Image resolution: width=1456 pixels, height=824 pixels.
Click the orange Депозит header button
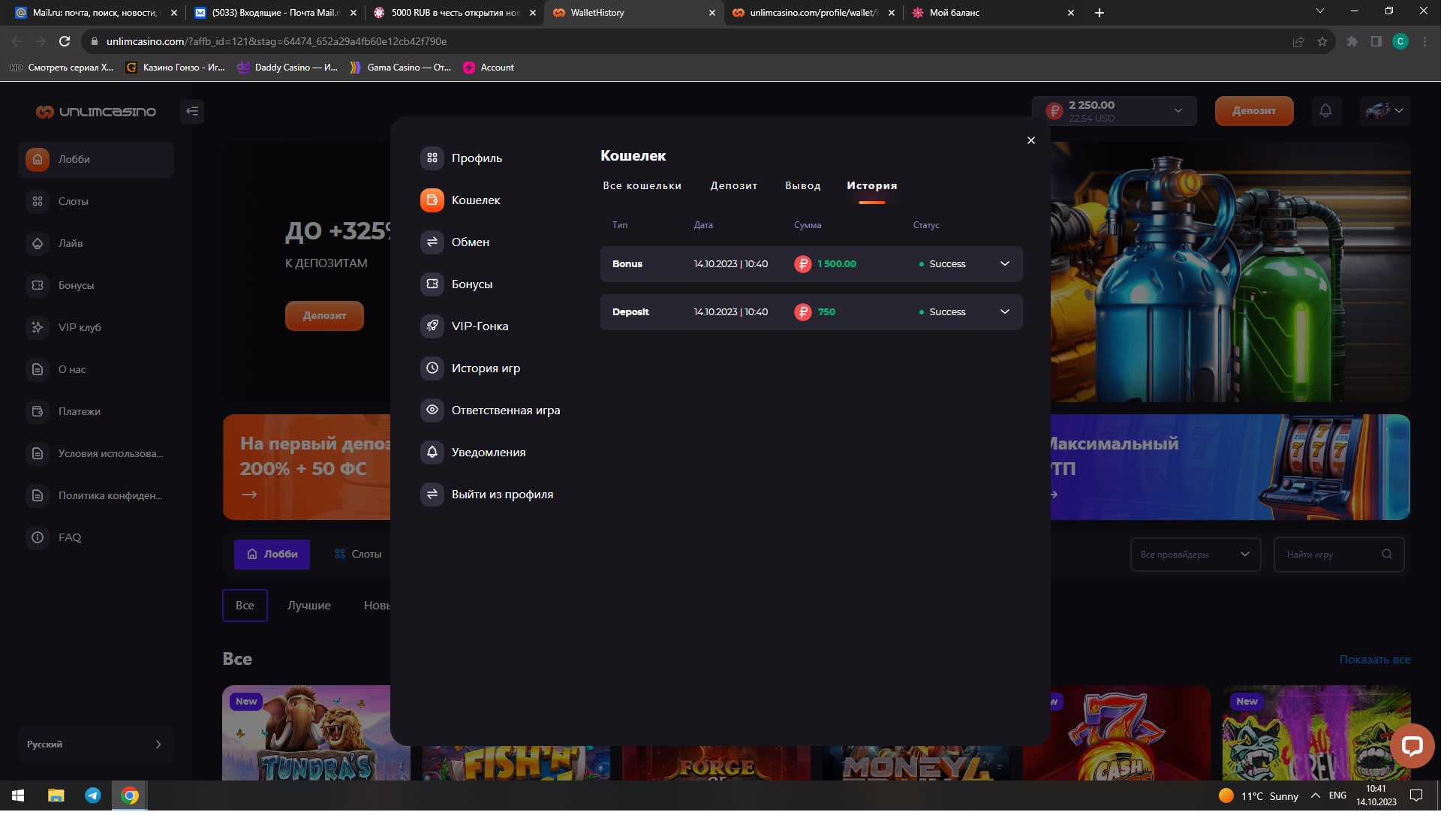pyautogui.click(x=1253, y=111)
